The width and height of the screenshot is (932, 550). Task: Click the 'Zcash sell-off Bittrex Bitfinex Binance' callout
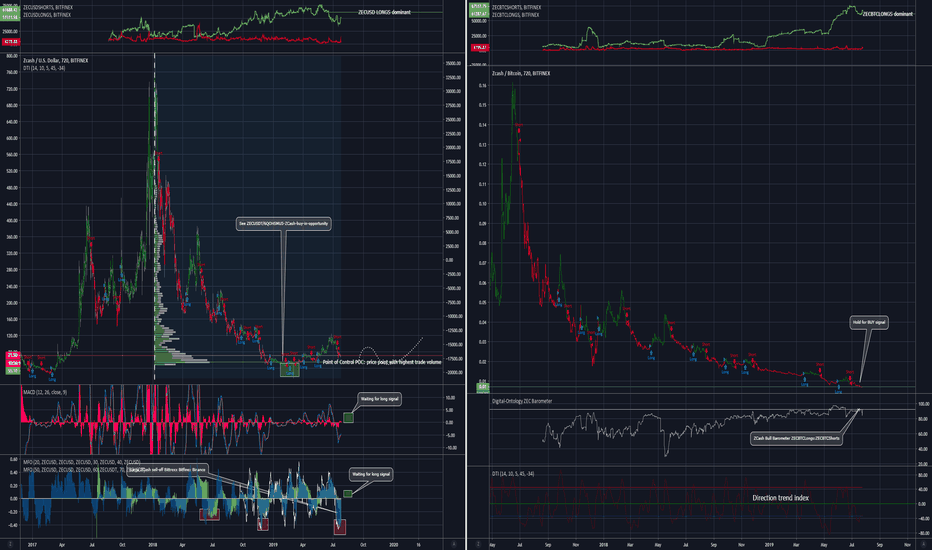168,470
